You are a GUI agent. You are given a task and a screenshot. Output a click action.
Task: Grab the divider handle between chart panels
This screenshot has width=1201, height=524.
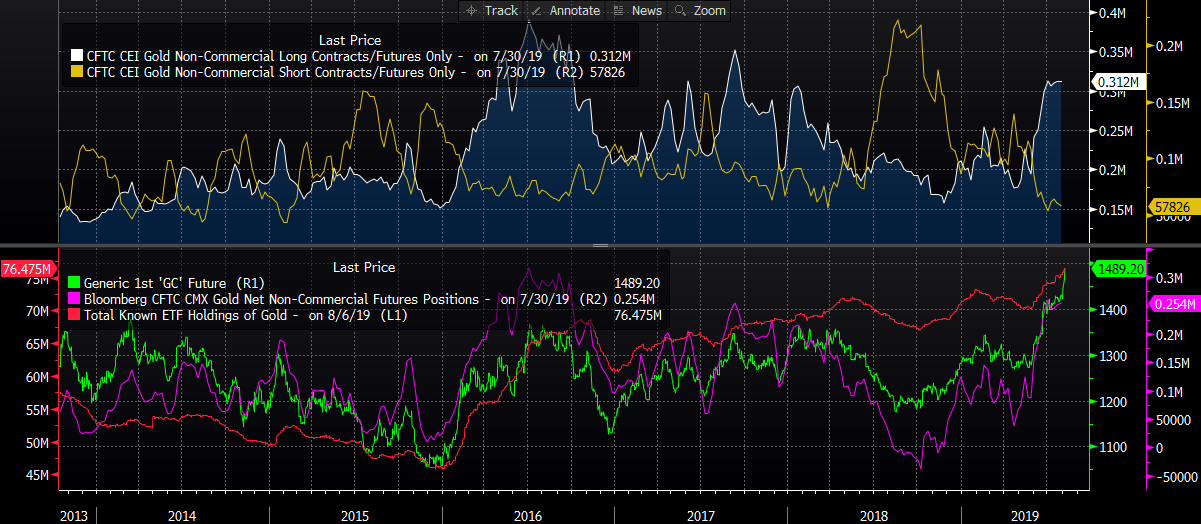pyautogui.click(x=600, y=244)
